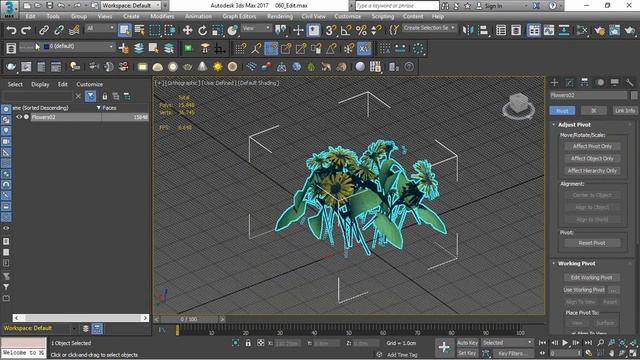Screen dimensions: 640x360
Task: Open the Utilities wrench panel tab
Action: (x=630, y=82)
